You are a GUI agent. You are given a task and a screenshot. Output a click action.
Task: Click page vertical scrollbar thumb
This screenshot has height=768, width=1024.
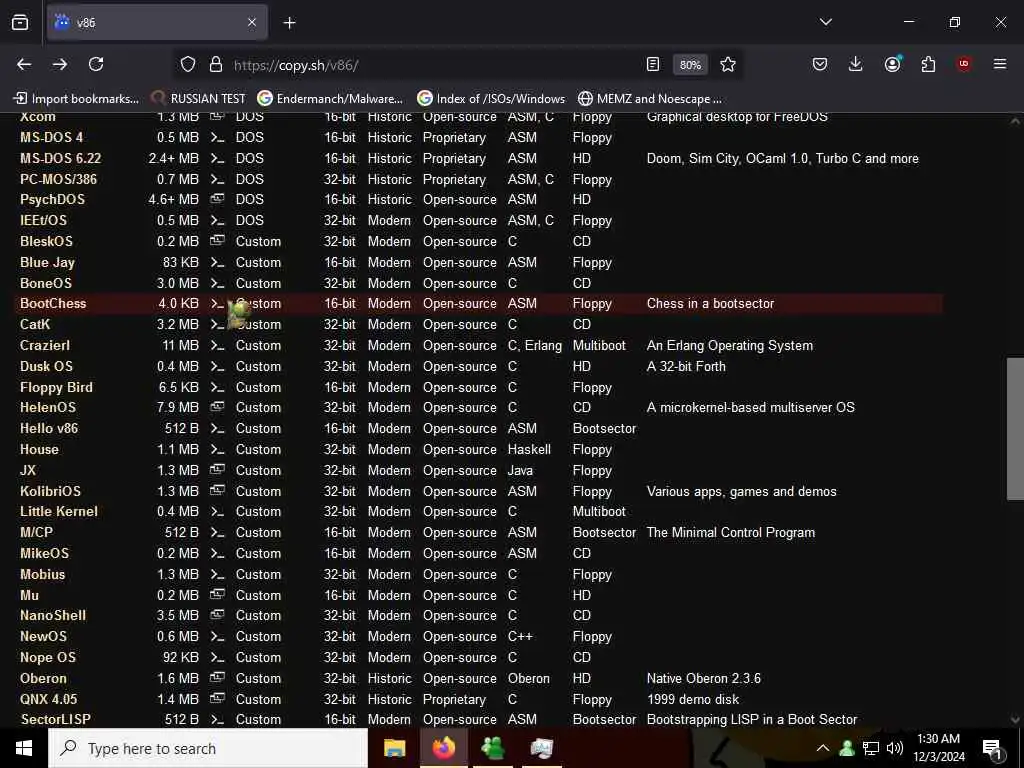click(1015, 428)
